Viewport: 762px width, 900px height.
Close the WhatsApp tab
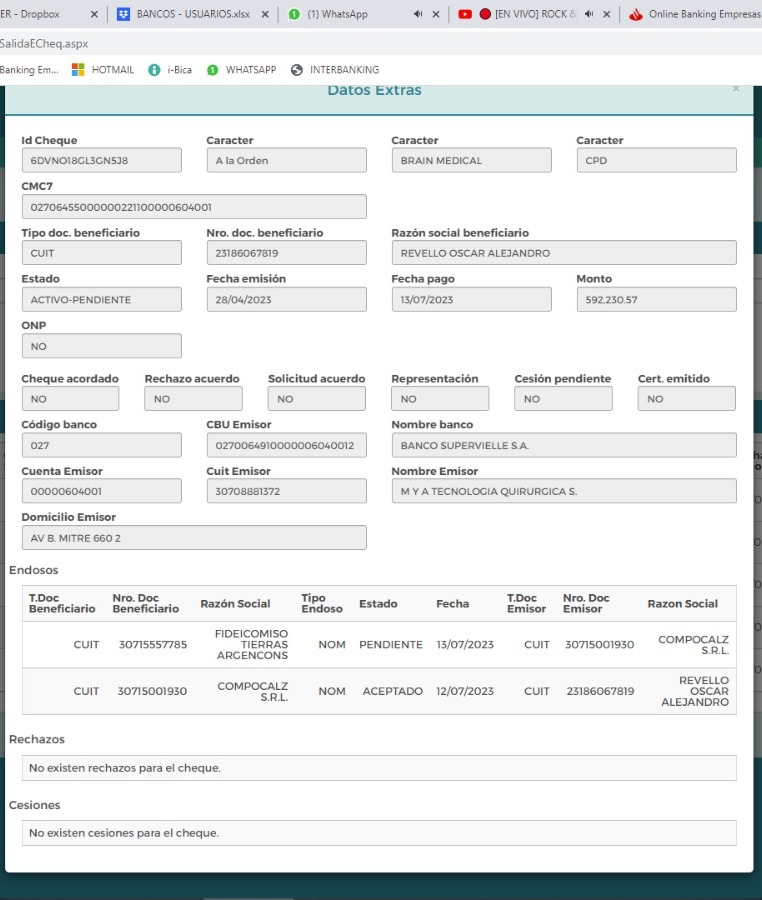[436, 14]
